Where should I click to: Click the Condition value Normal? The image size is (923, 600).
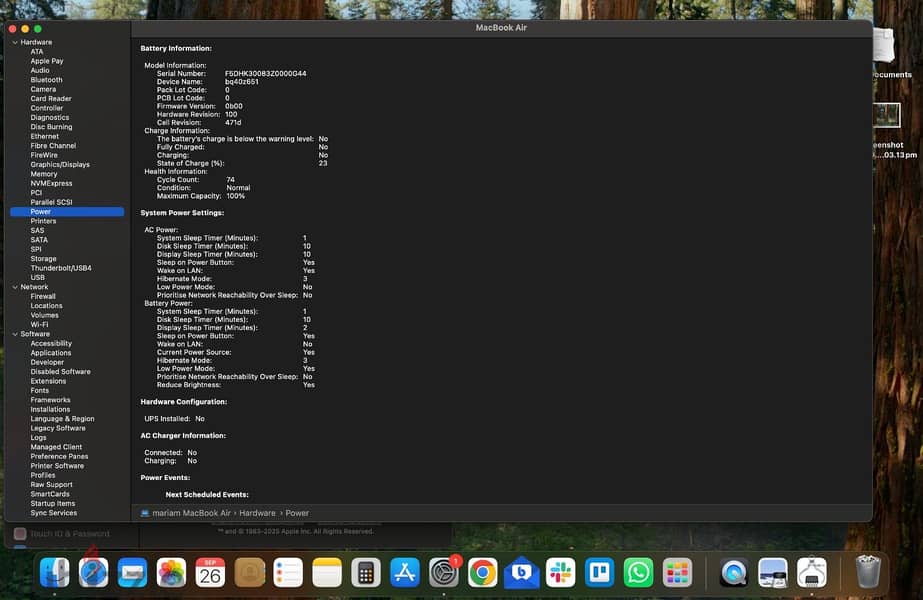(x=238, y=188)
